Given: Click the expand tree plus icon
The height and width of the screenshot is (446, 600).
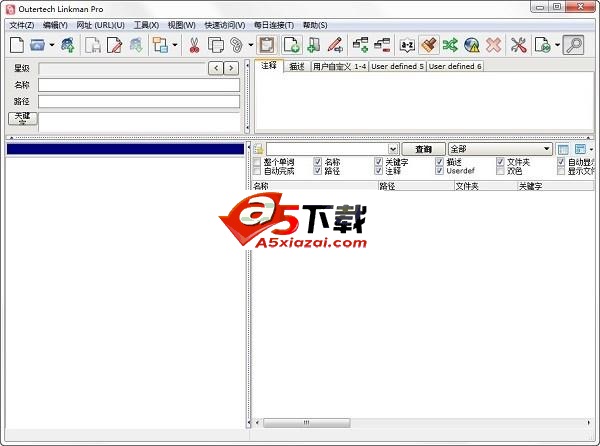Looking at the screenshot, I should pyautogui.click(x=360, y=45).
